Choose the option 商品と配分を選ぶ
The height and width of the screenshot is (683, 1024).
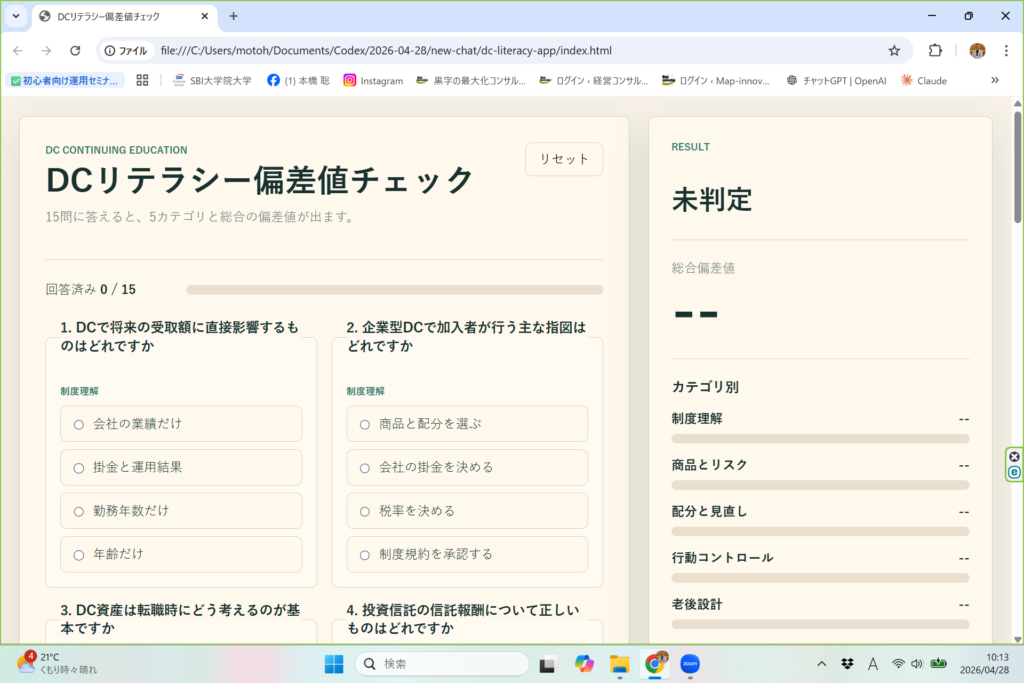[467, 424]
